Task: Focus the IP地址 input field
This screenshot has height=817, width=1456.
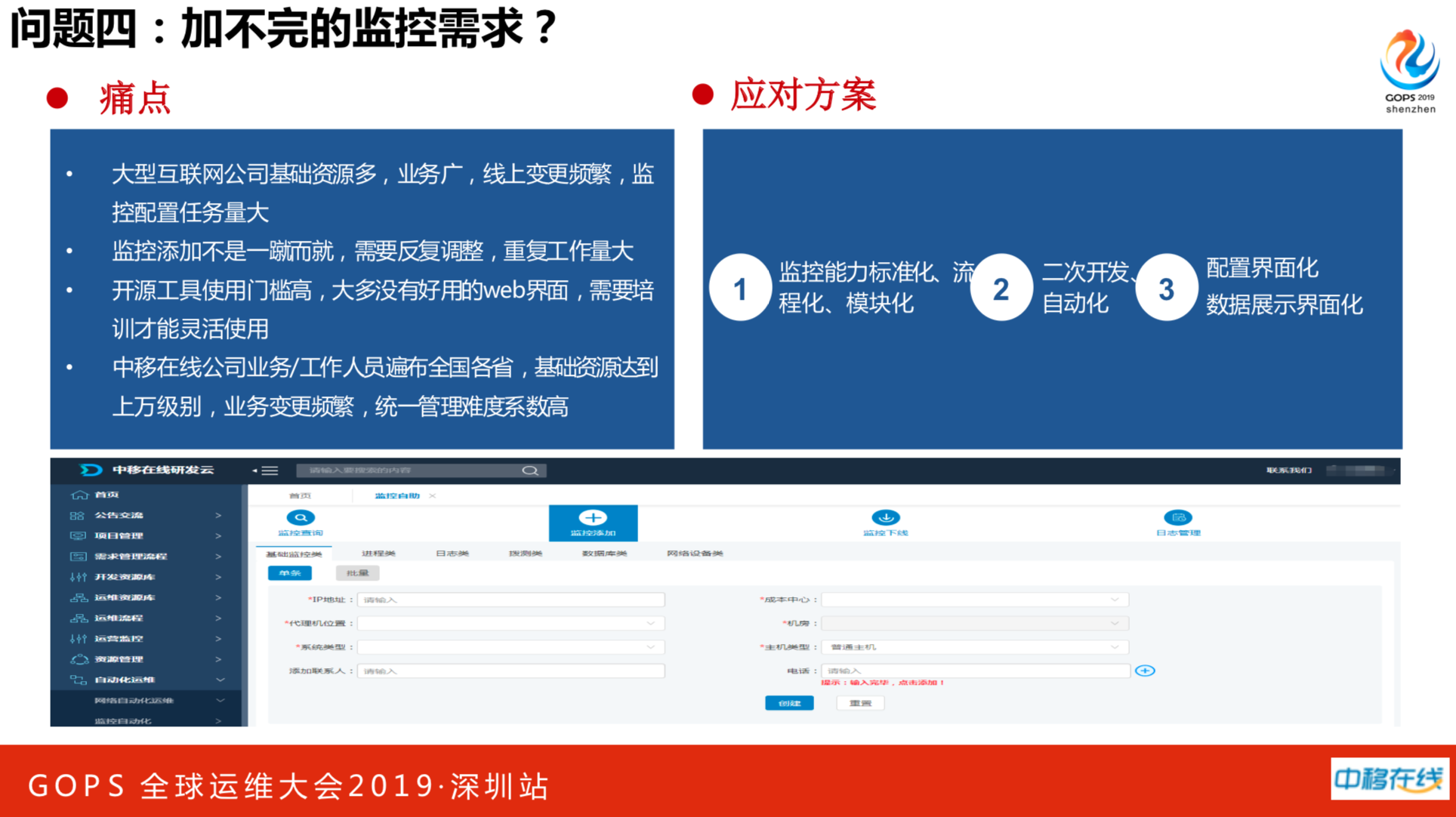Action: [511, 600]
